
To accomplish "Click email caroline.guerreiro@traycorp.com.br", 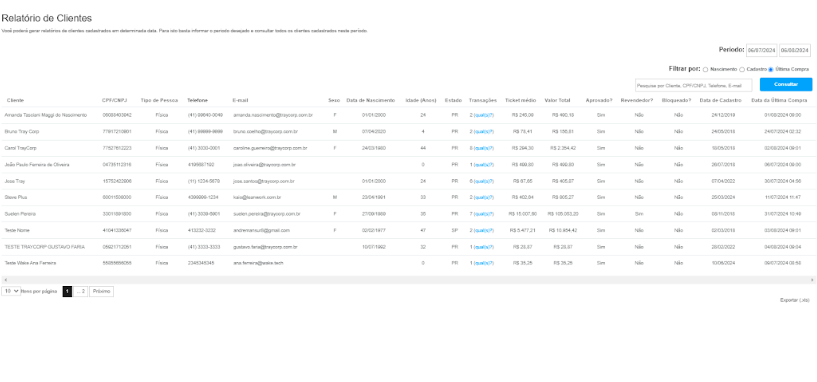I will click(x=270, y=148).
